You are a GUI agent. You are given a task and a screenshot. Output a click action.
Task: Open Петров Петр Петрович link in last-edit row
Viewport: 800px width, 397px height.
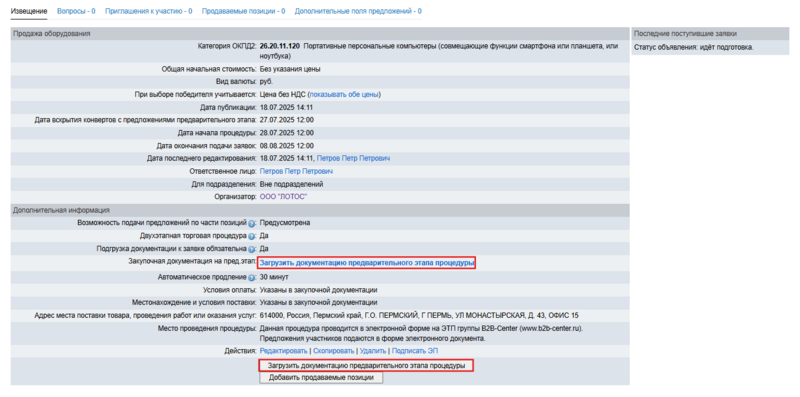pyautogui.click(x=353, y=159)
